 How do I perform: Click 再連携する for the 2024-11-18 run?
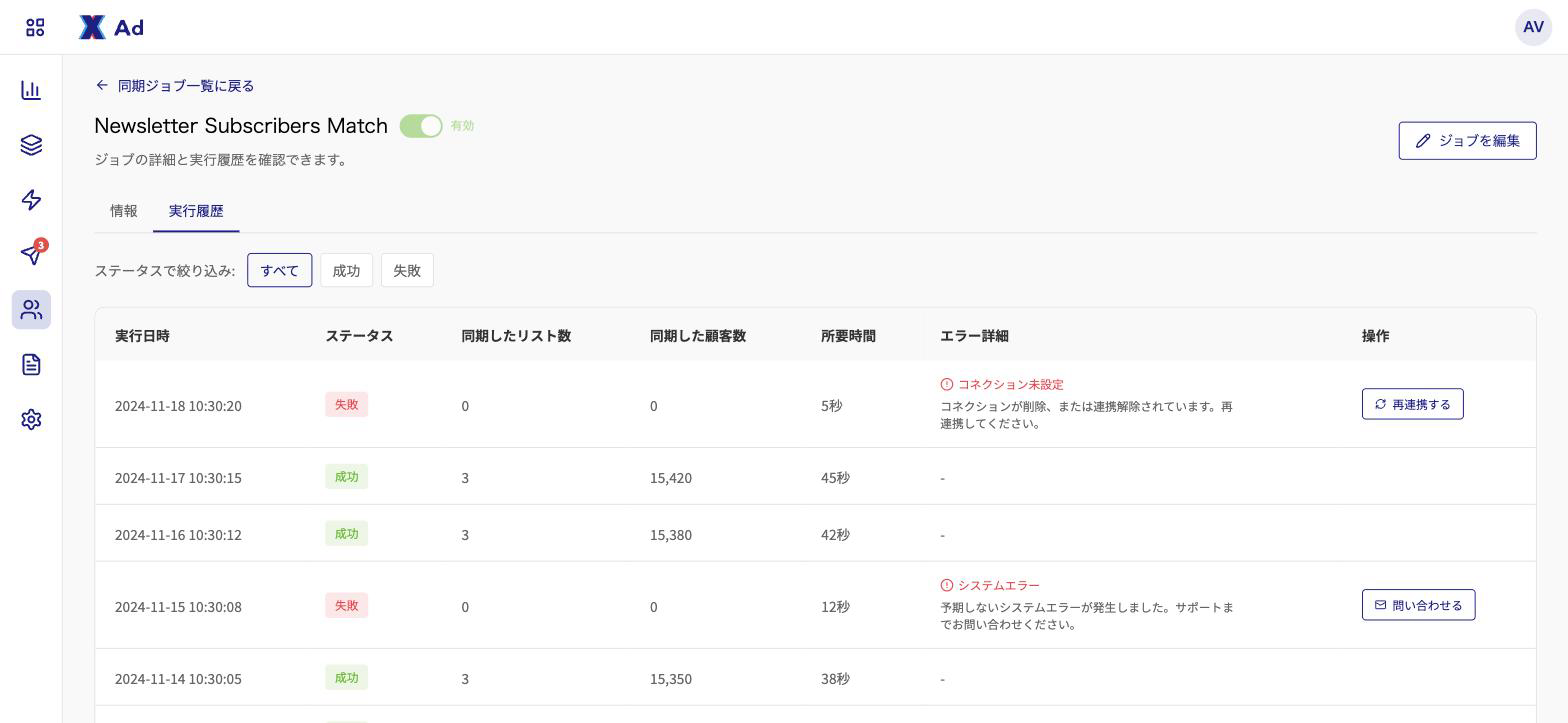point(1412,404)
